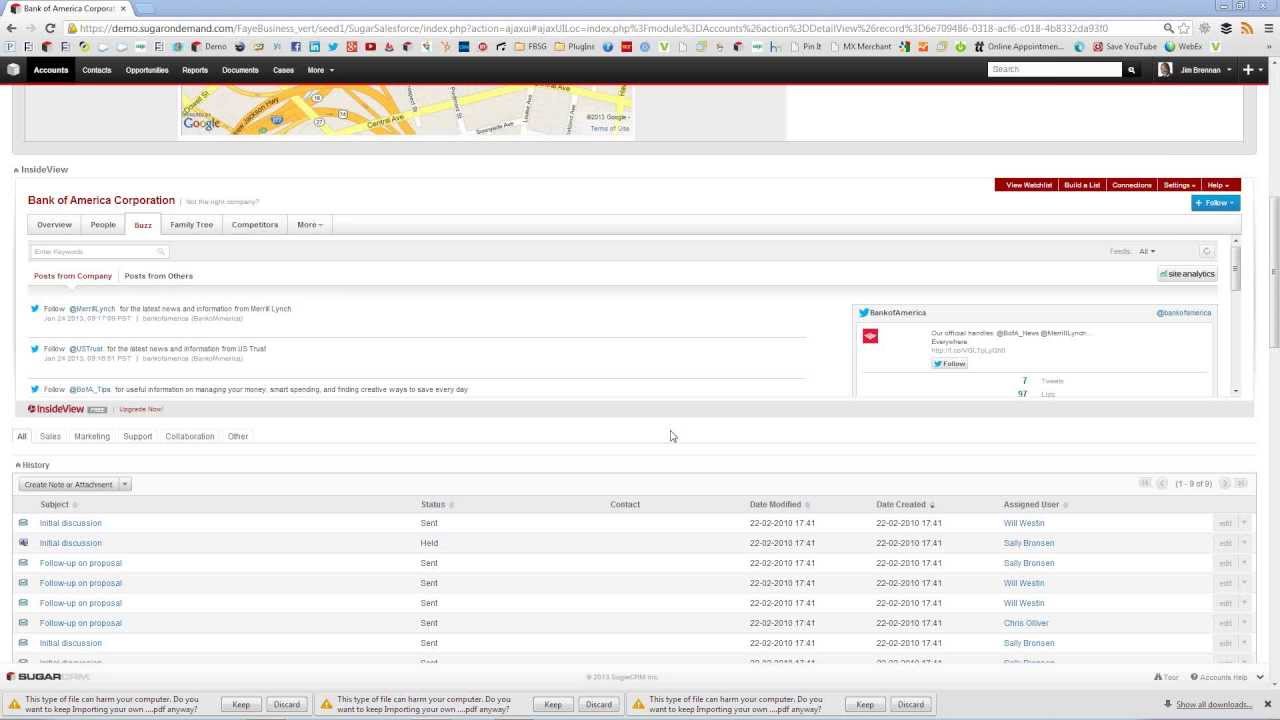
Task: Go to first page of History list
Action: (x=1145, y=484)
